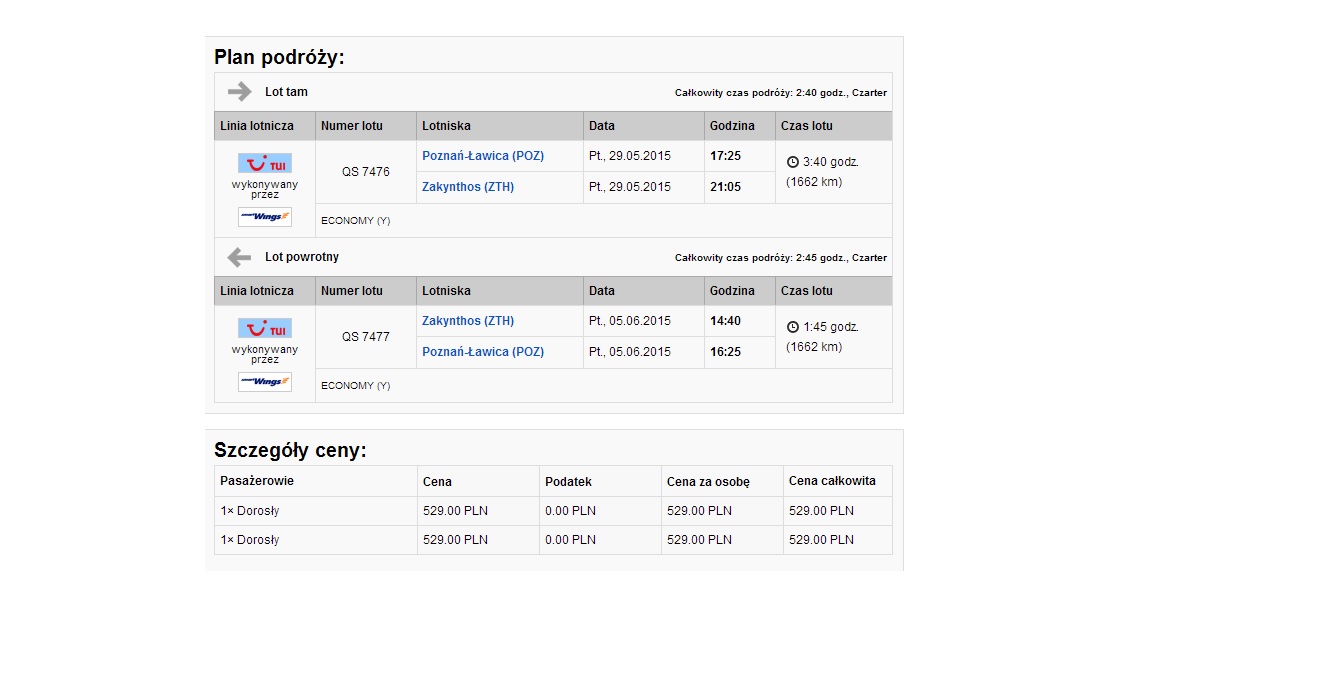The width and height of the screenshot is (1335, 691).
Task: Click the Szczegóły ceny heading
Action: [x=290, y=451]
